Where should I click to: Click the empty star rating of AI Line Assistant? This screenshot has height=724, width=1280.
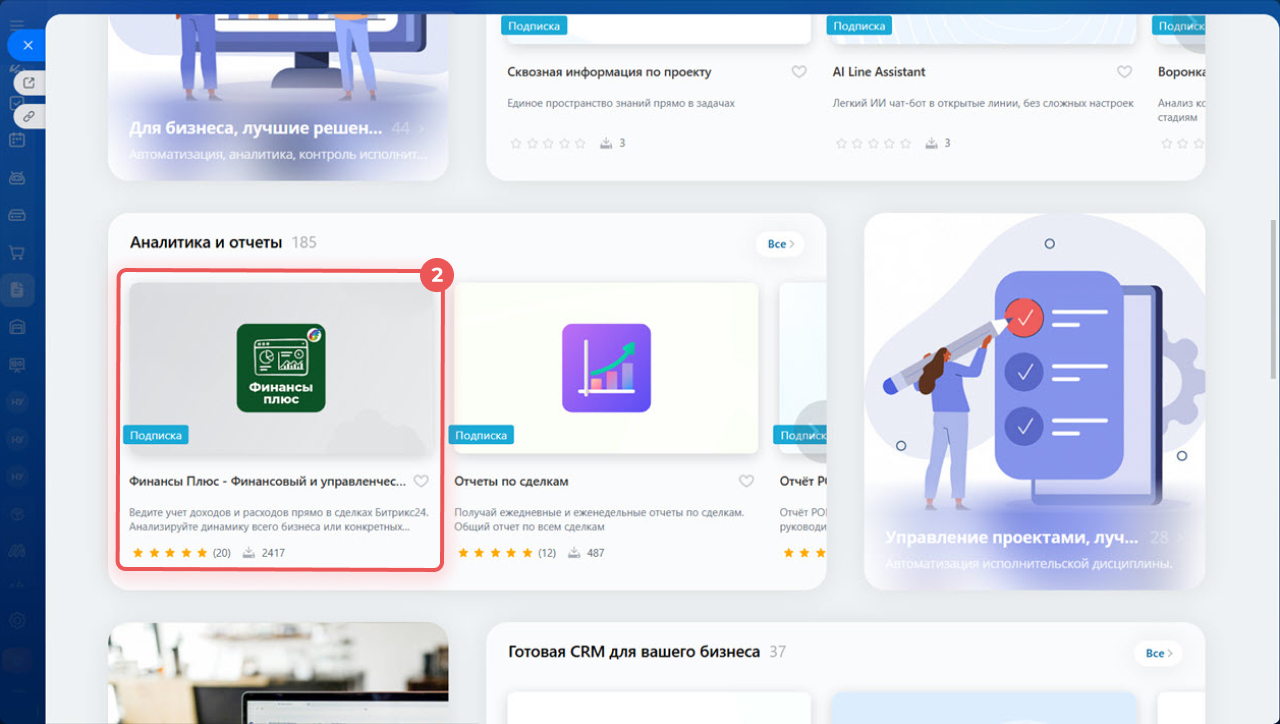[873, 143]
